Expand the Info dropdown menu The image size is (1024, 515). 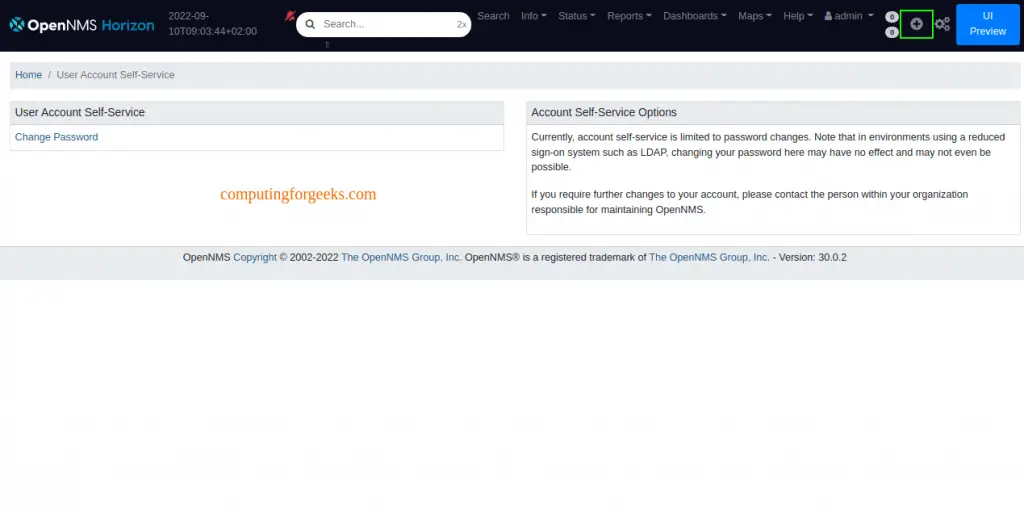[x=534, y=16]
